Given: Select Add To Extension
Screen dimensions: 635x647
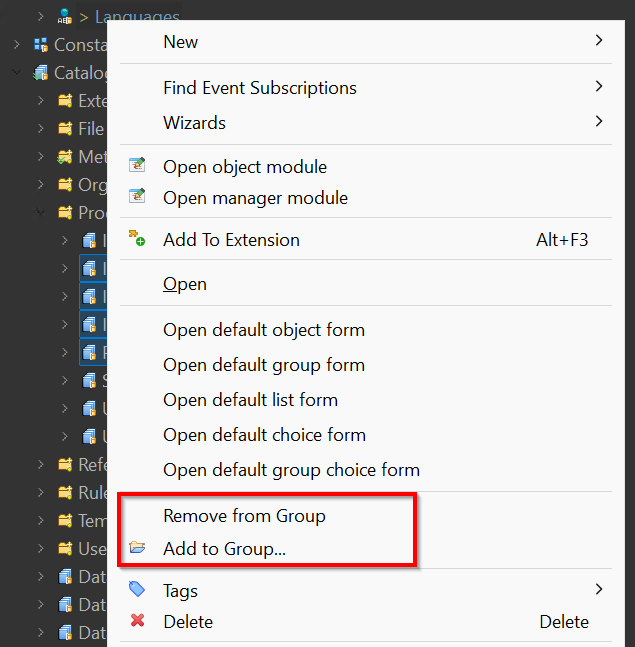Looking at the screenshot, I should (x=366, y=240).
